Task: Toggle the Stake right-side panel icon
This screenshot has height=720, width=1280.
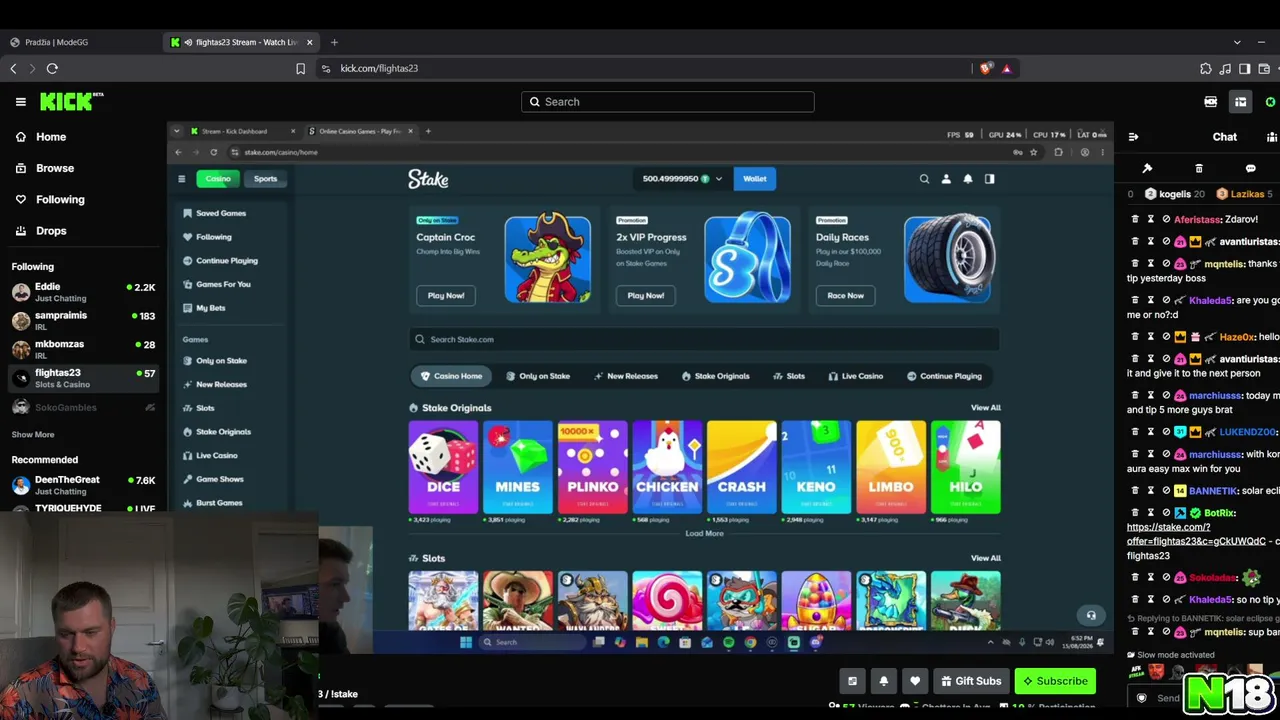Action: tap(990, 179)
